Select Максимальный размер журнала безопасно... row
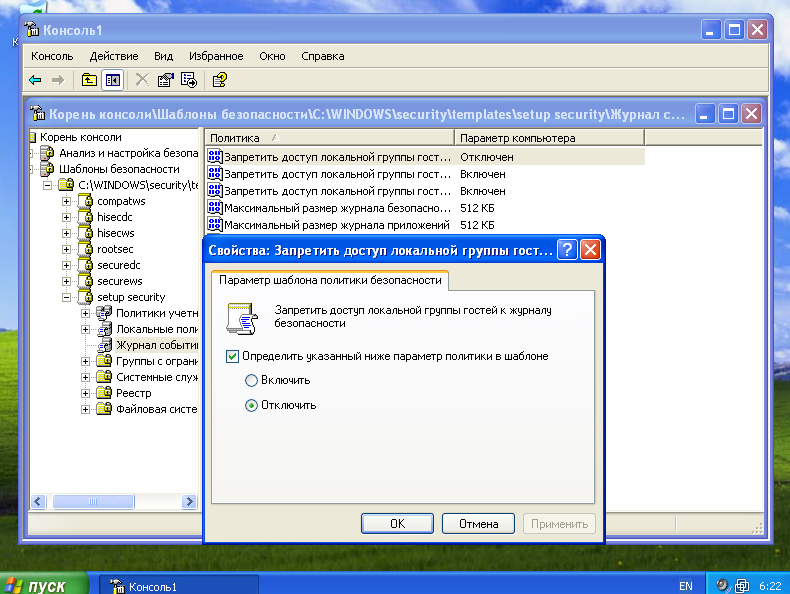This screenshot has width=790, height=594. click(426, 208)
